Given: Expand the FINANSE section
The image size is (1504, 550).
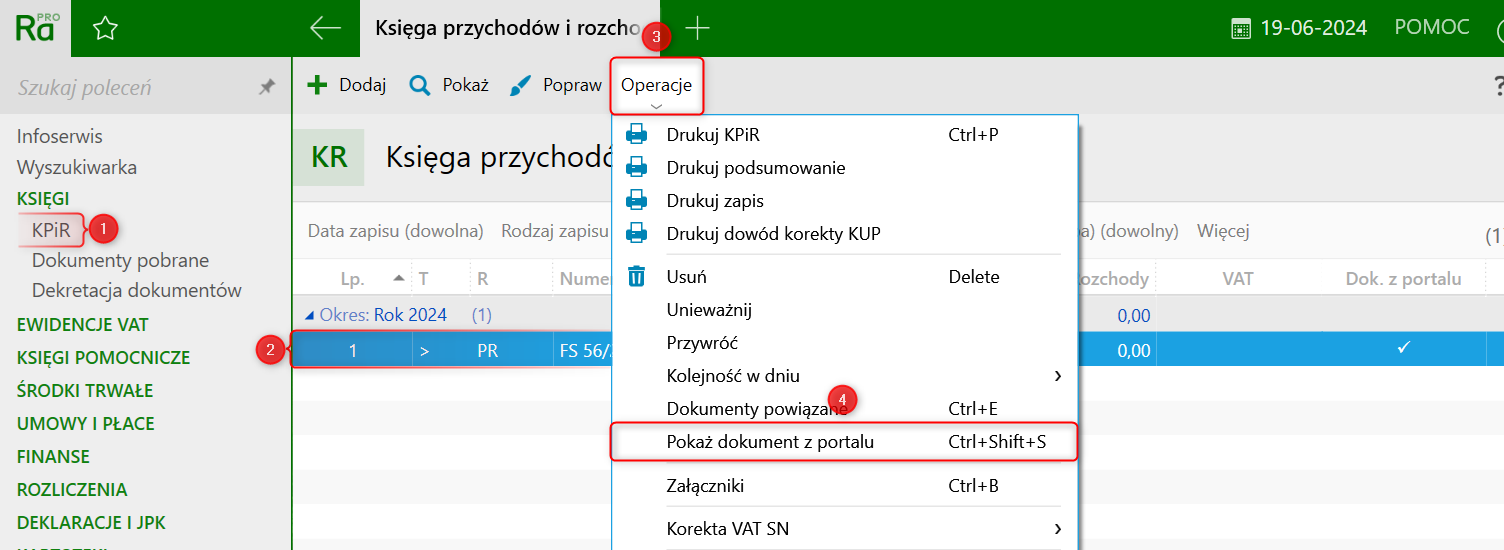Looking at the screenshot, I should 53,457.
